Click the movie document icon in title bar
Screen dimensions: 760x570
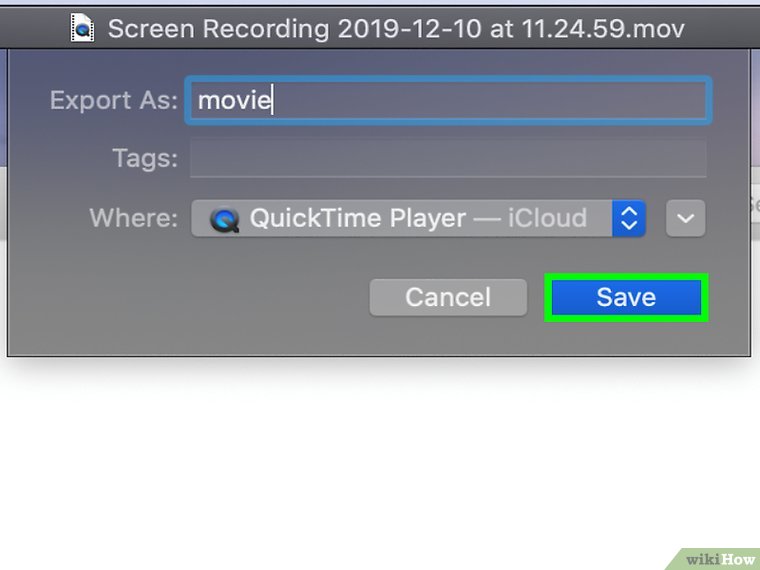82,28
